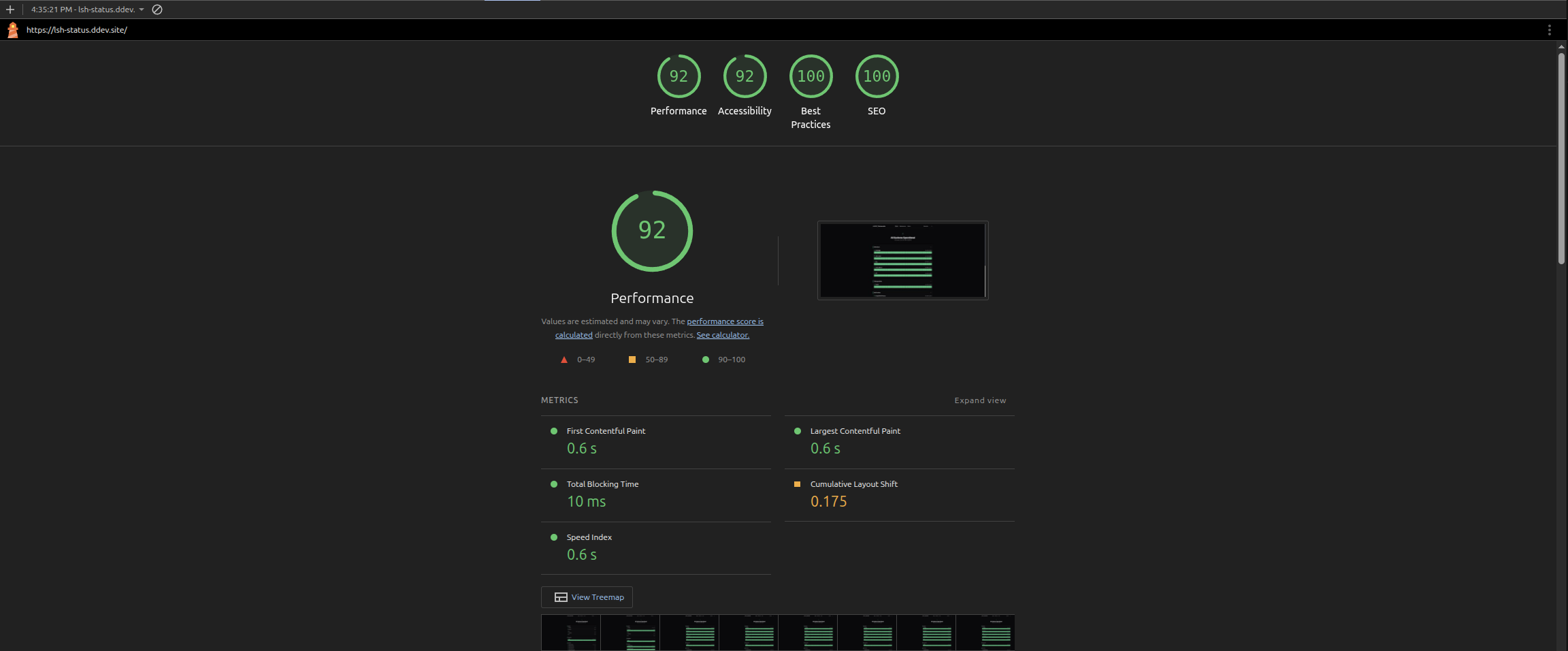Click the clear all reports icon
This screenshot has height=651, width=1568.
click(x=157, y=10)
